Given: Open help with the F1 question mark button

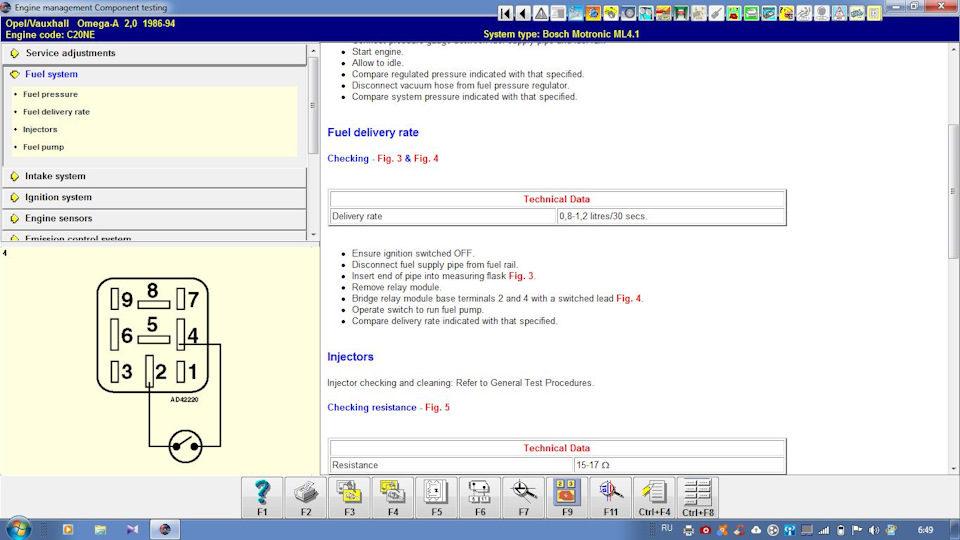Looking at the screenshot, I should (x=262, y=497).
